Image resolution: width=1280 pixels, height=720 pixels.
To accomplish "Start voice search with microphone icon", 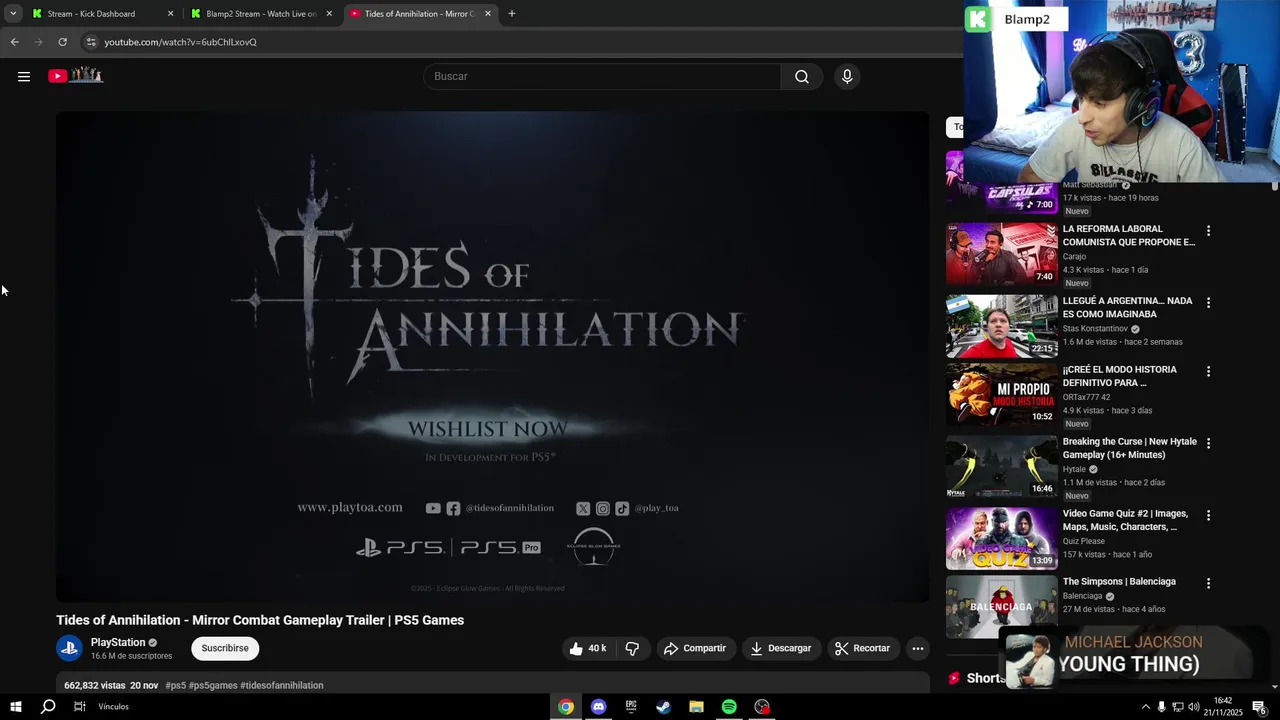I will coord(847,76).
